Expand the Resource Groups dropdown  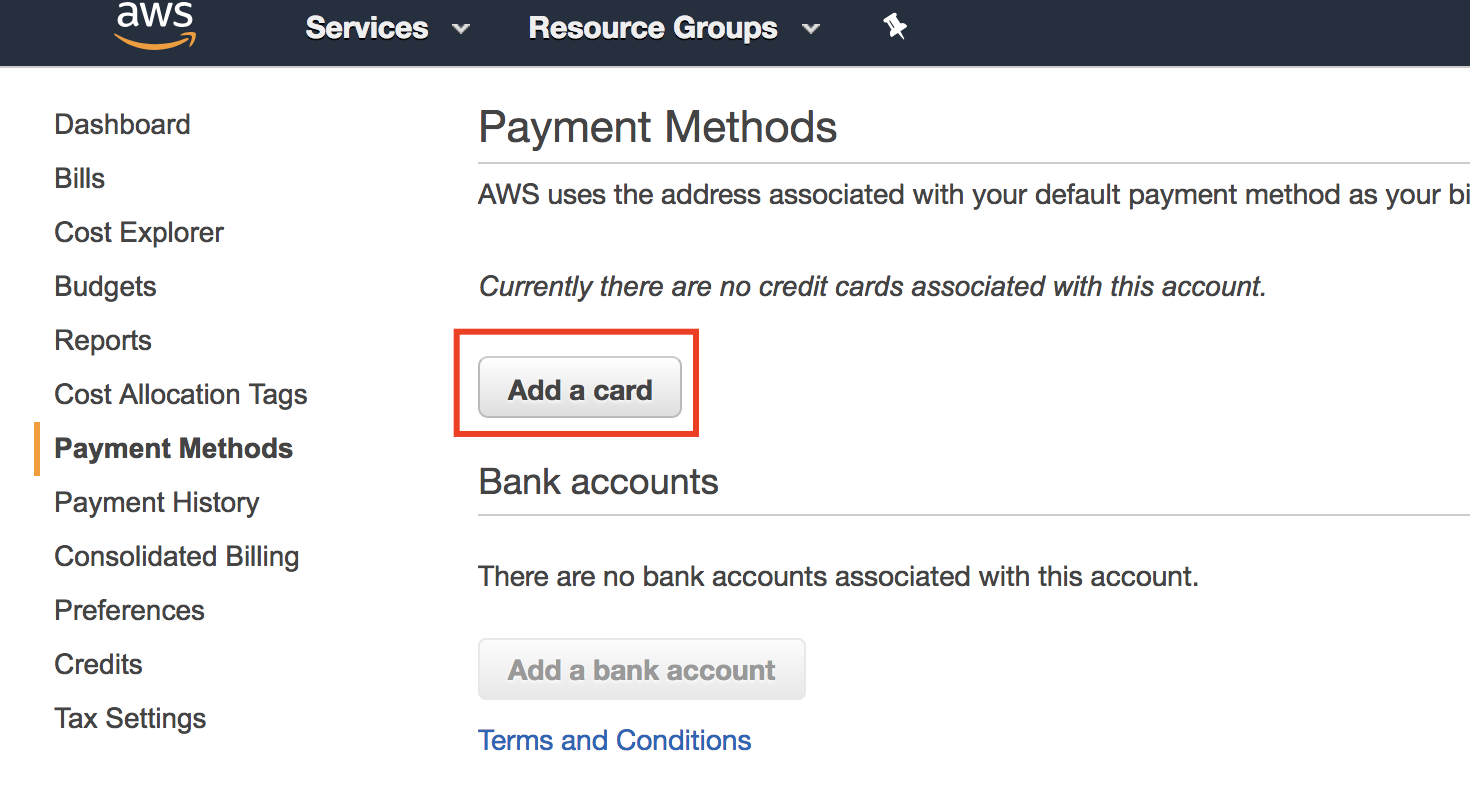click(x=673, y=28)
